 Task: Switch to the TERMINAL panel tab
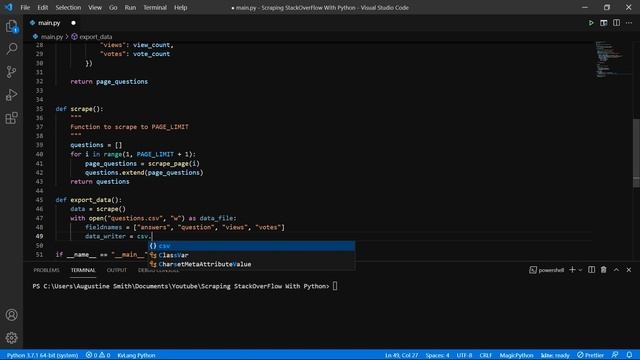83,270
